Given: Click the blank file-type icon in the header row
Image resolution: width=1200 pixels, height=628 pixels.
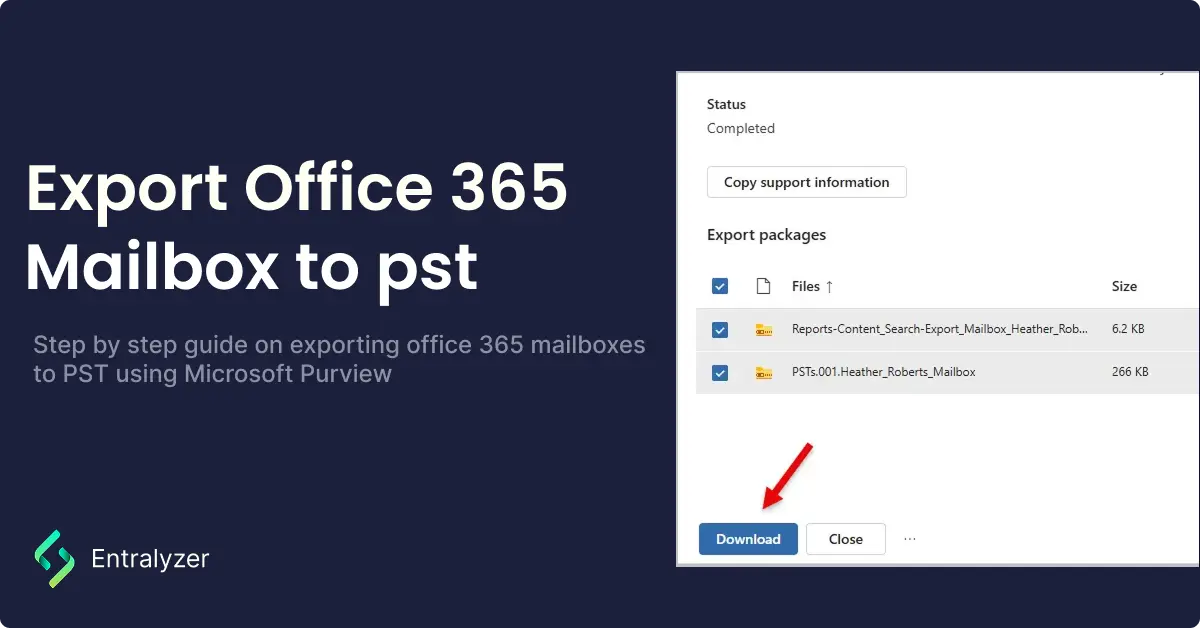Looking at the screenshot, I should click(x=764, y=286).
